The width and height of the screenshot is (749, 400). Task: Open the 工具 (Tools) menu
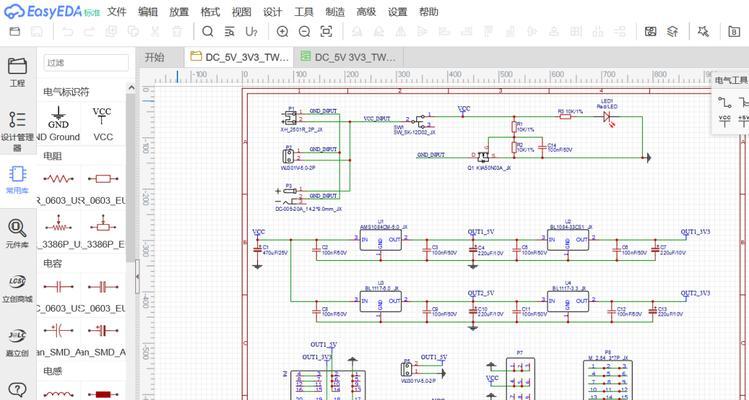pyautogui.click(x=303, y=11)
